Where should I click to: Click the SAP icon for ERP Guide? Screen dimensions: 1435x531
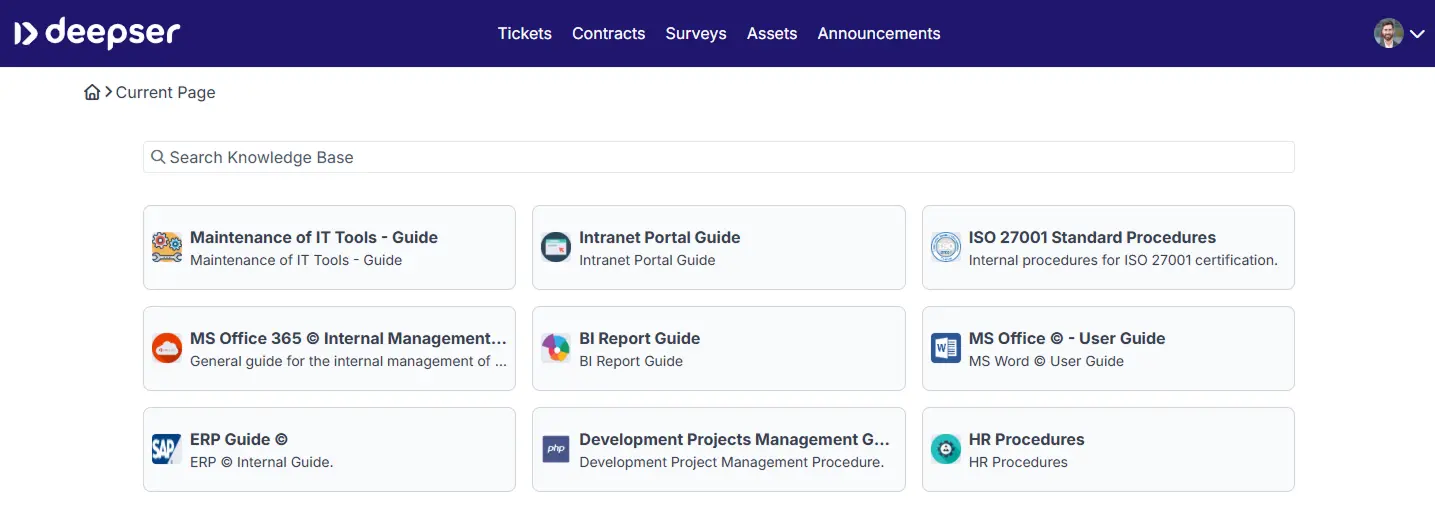[x=166, y=449]
